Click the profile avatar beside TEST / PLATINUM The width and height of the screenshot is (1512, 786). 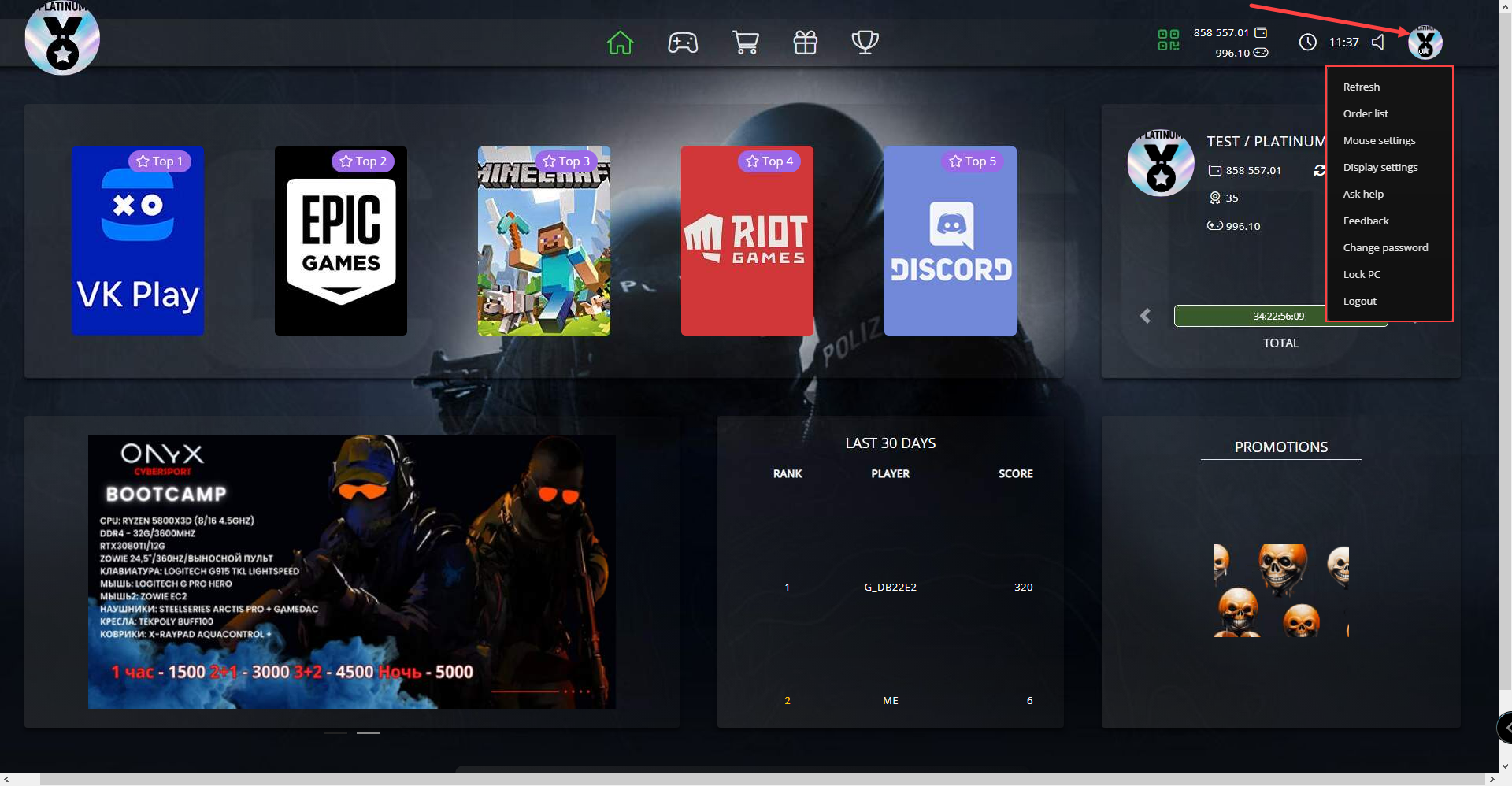[x=1161, y=163]
